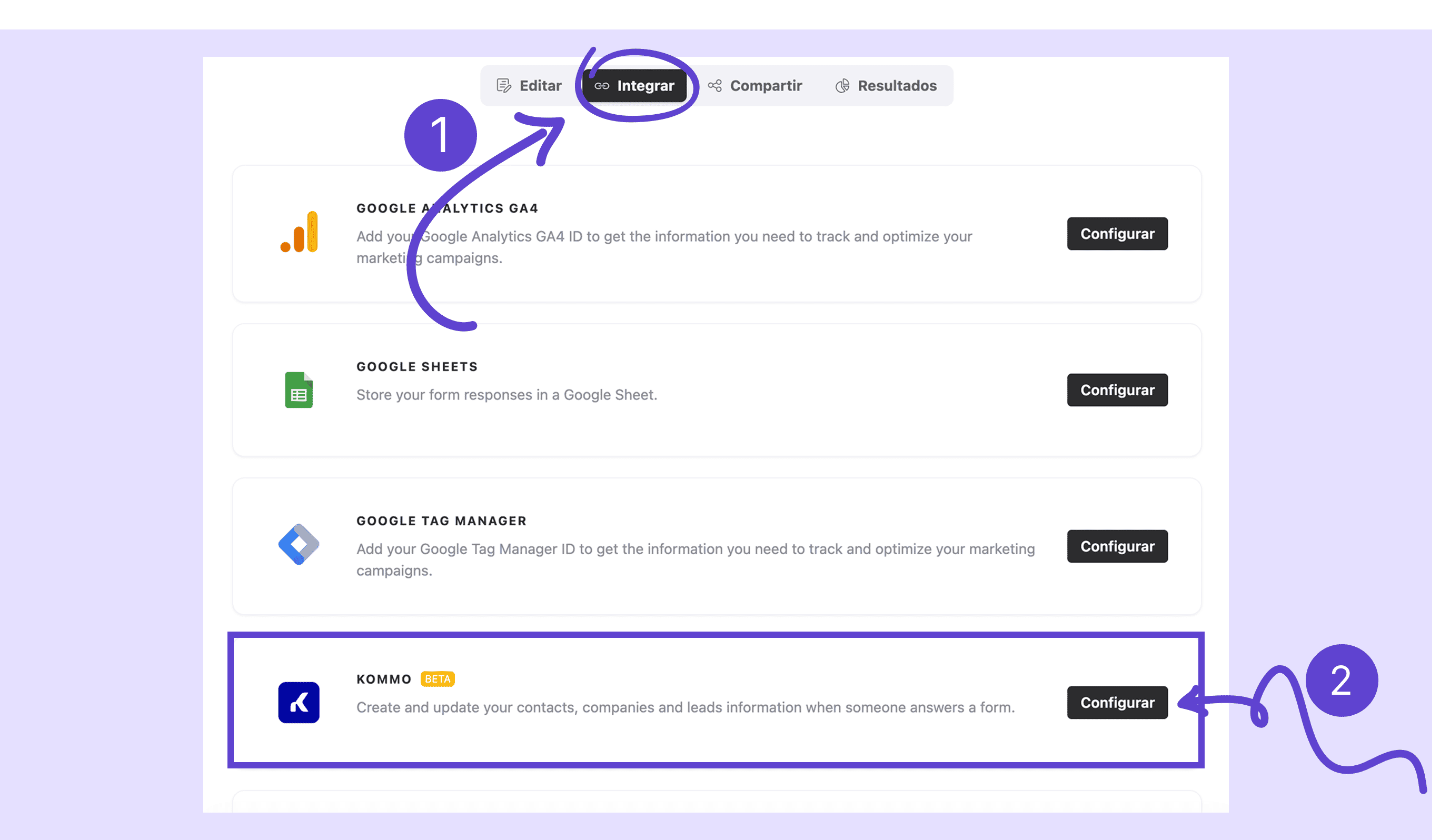Click the Google Analytics GA4 logo icon
Screen dimensions: 1450x840
(299, 232)
